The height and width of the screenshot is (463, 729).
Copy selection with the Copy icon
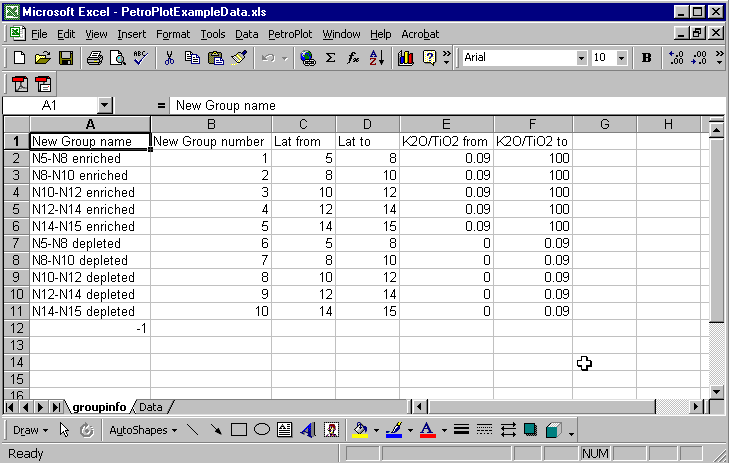pyautogui.click(x=192, y=58)
